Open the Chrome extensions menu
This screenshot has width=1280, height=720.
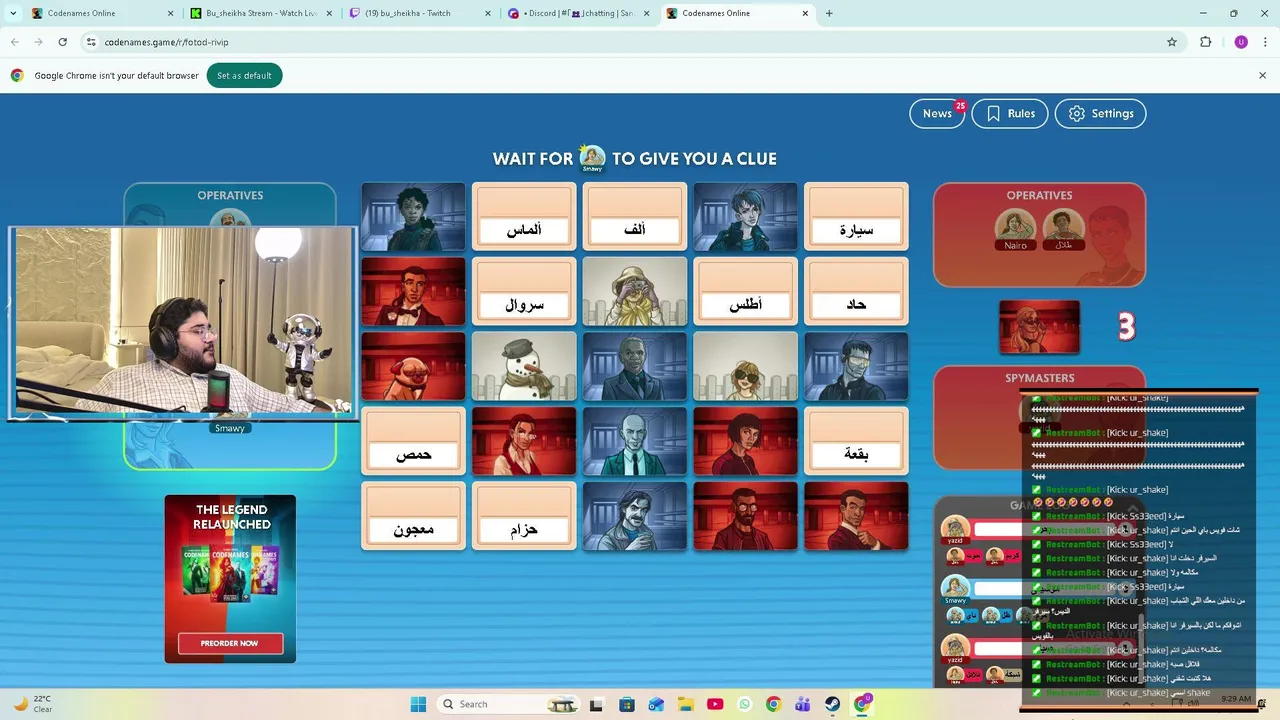[1205, 42]
